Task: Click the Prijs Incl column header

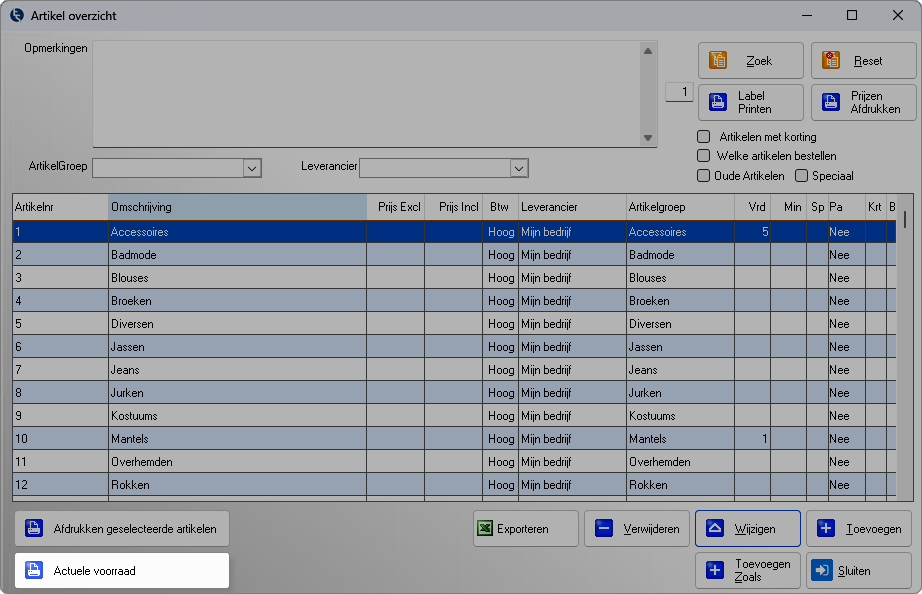Action: click(454, 207)
